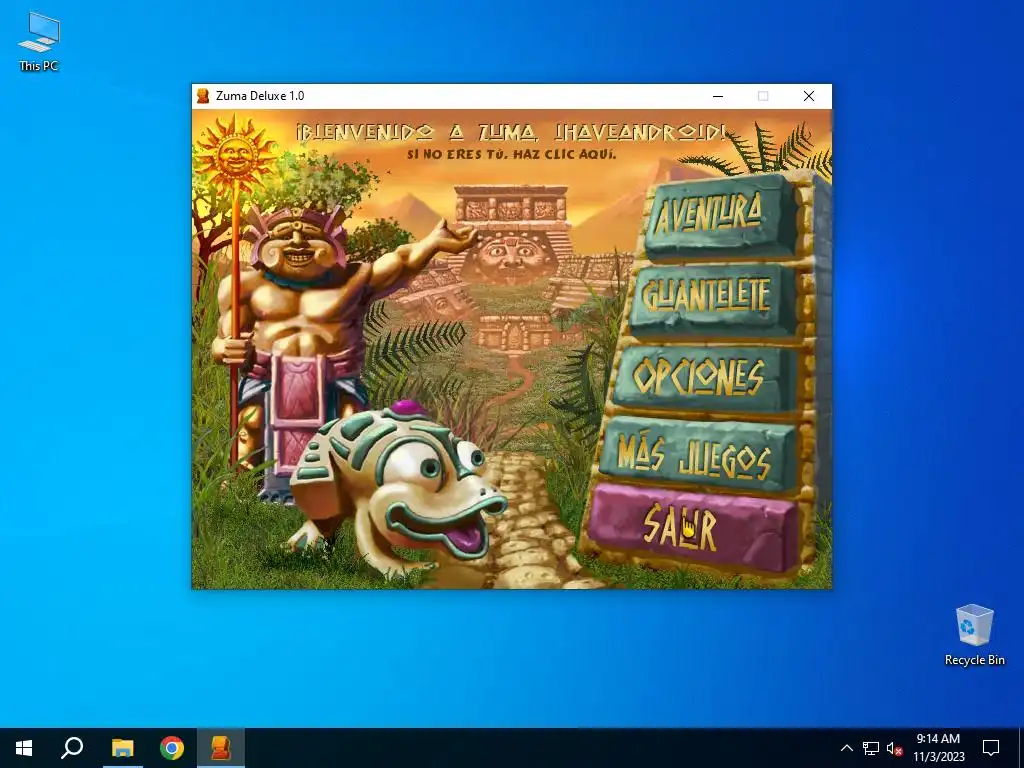Open the Guantelete game mode
The height and width of the screenshot is (768, 1024).
(x=713, y=298)
